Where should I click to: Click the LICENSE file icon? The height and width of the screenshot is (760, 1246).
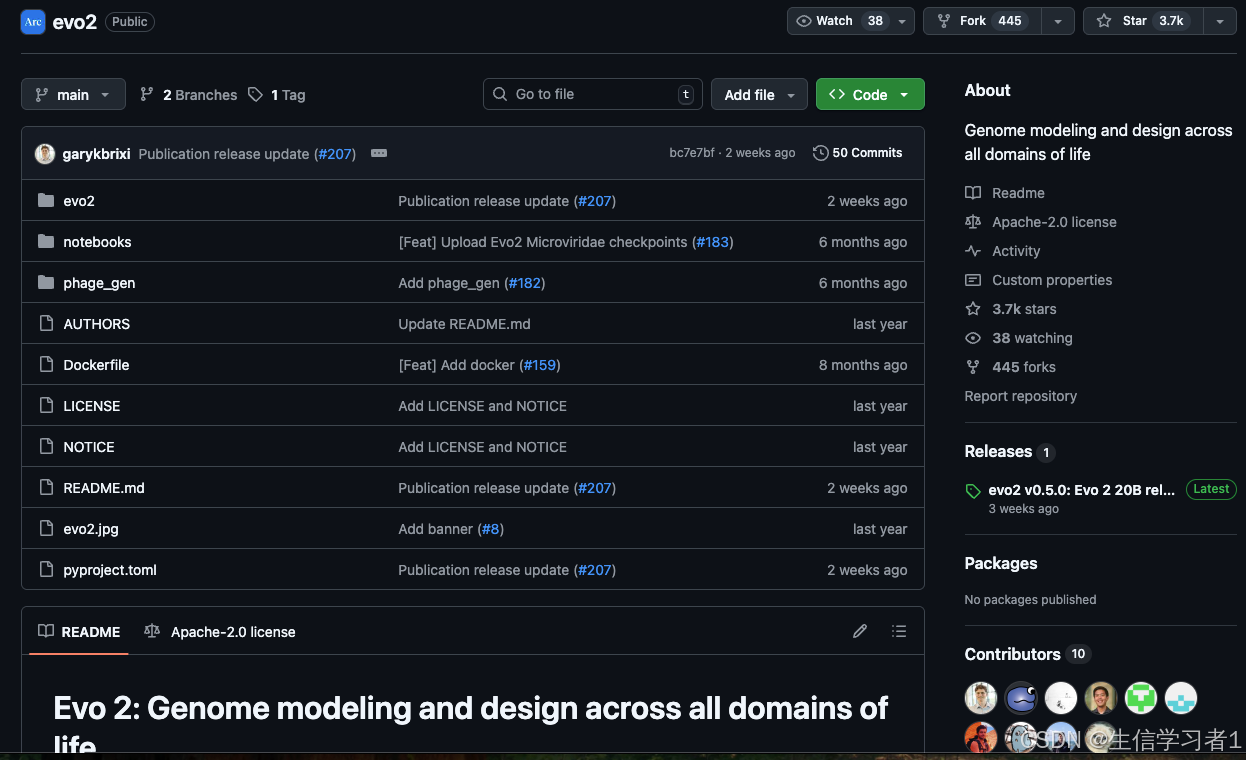point(45,406)
